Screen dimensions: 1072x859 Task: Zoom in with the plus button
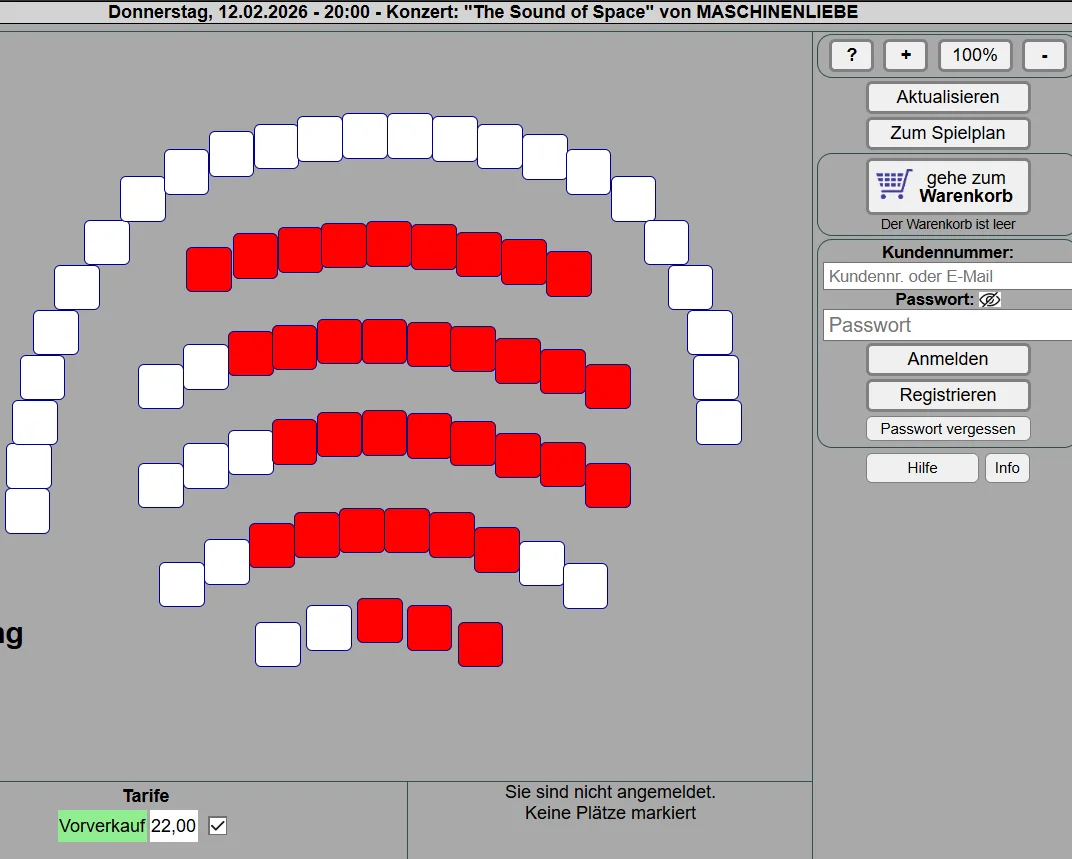905,55
